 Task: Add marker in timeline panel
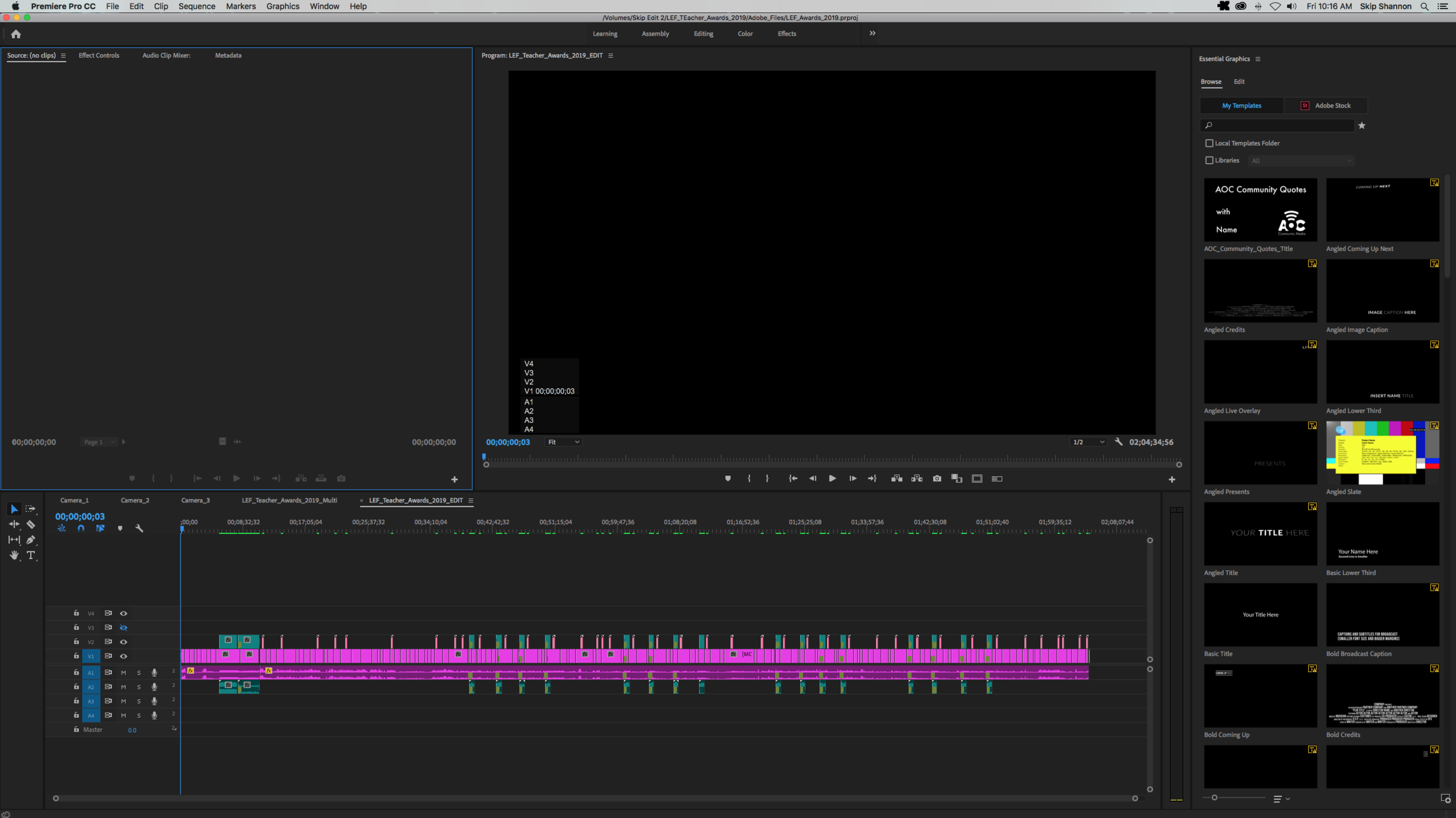click(120, 529)
